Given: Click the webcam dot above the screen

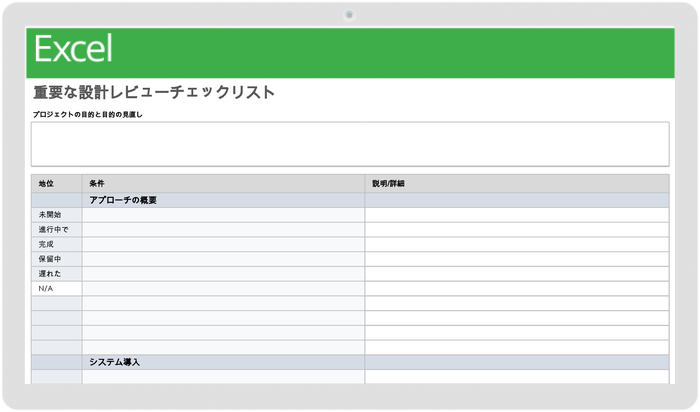Looking at the screenshot, I should [349, 15].
